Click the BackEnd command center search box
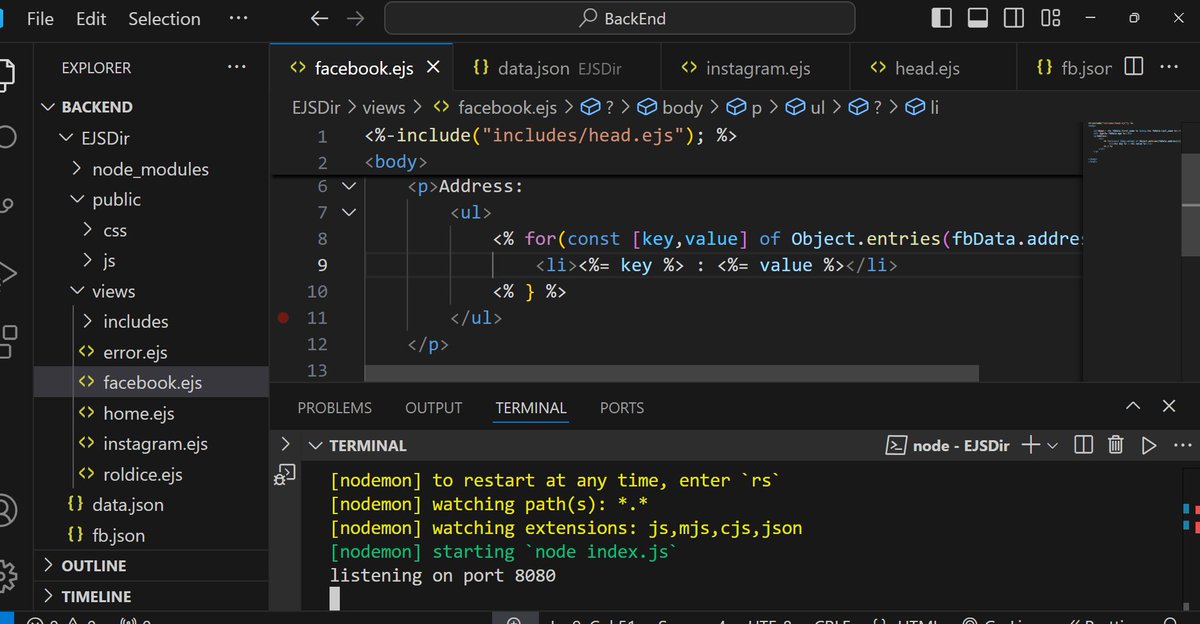The image size is (1200, 624). coord(620,18)
